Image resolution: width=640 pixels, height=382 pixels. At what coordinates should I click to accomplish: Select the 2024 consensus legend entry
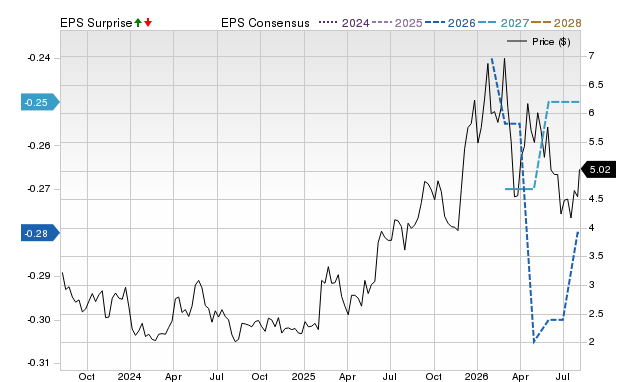coord(344,23)
